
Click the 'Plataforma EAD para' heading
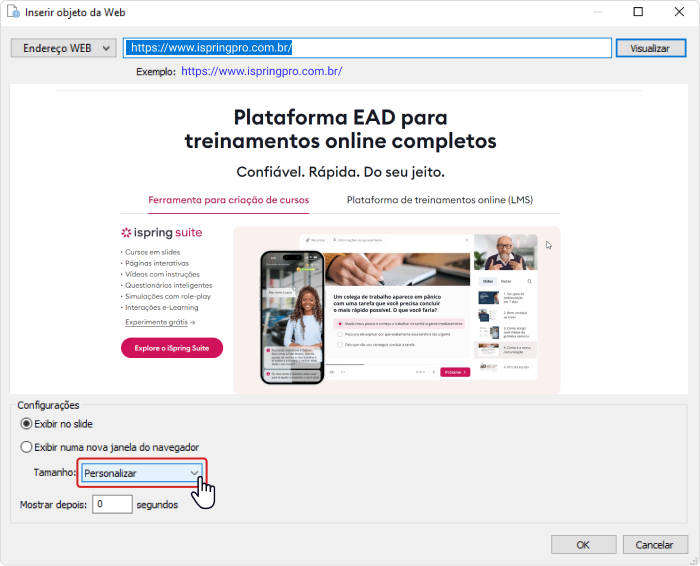pyautogui.click(x=341, y=117)
